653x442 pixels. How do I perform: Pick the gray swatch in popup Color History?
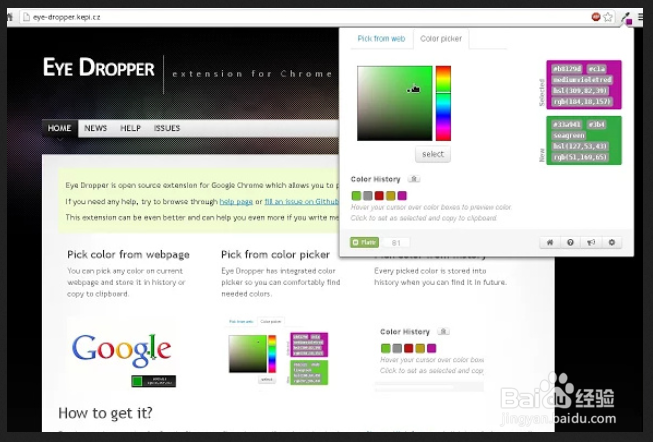(x=367, y=195)
